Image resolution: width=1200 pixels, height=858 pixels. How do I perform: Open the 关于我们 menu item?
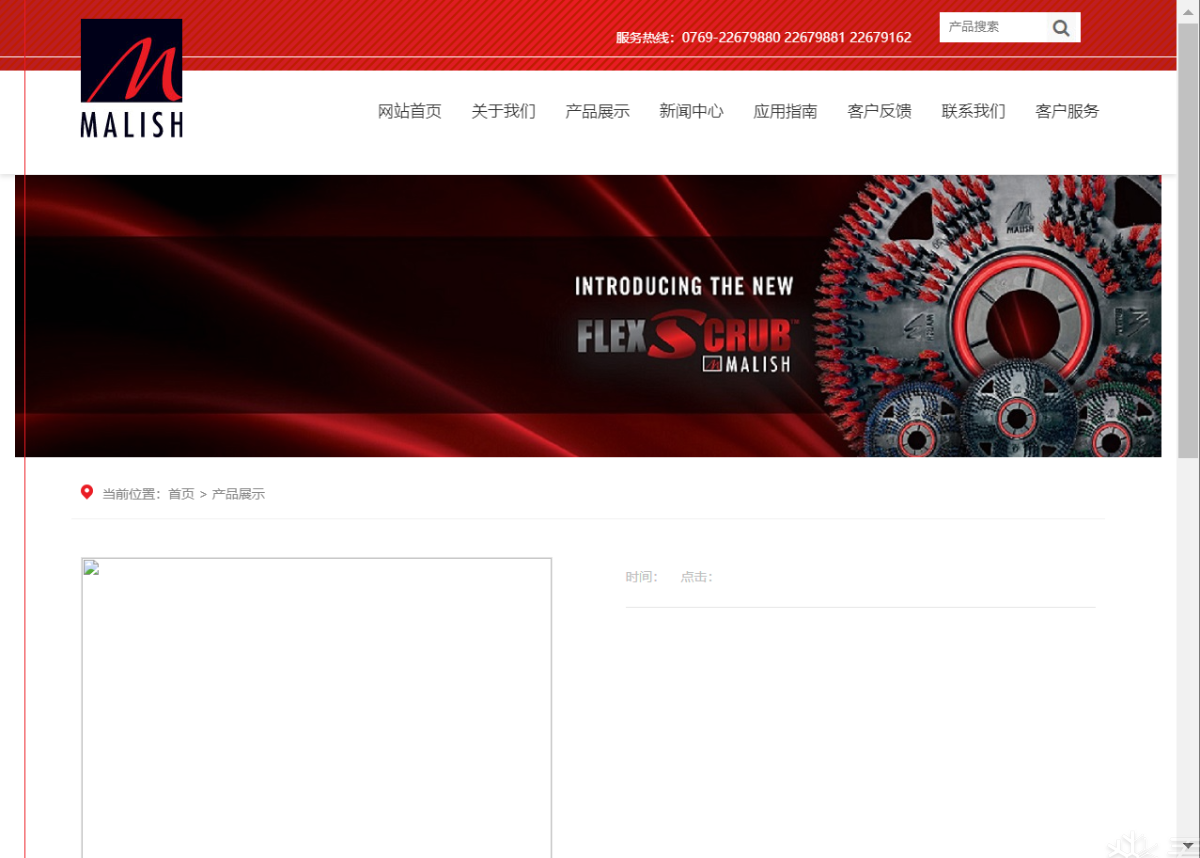coord(504,111)
